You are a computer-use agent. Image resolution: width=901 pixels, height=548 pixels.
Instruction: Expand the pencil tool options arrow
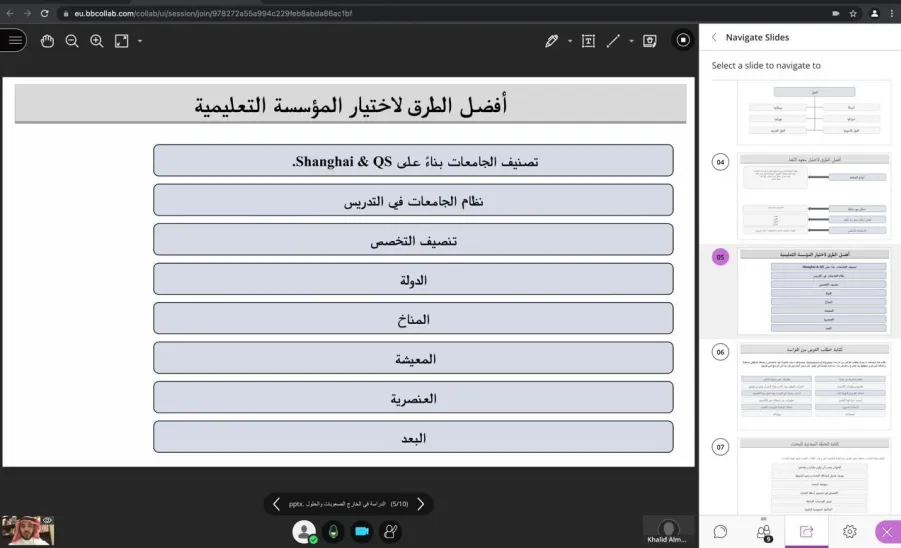(x=569, y=41)
